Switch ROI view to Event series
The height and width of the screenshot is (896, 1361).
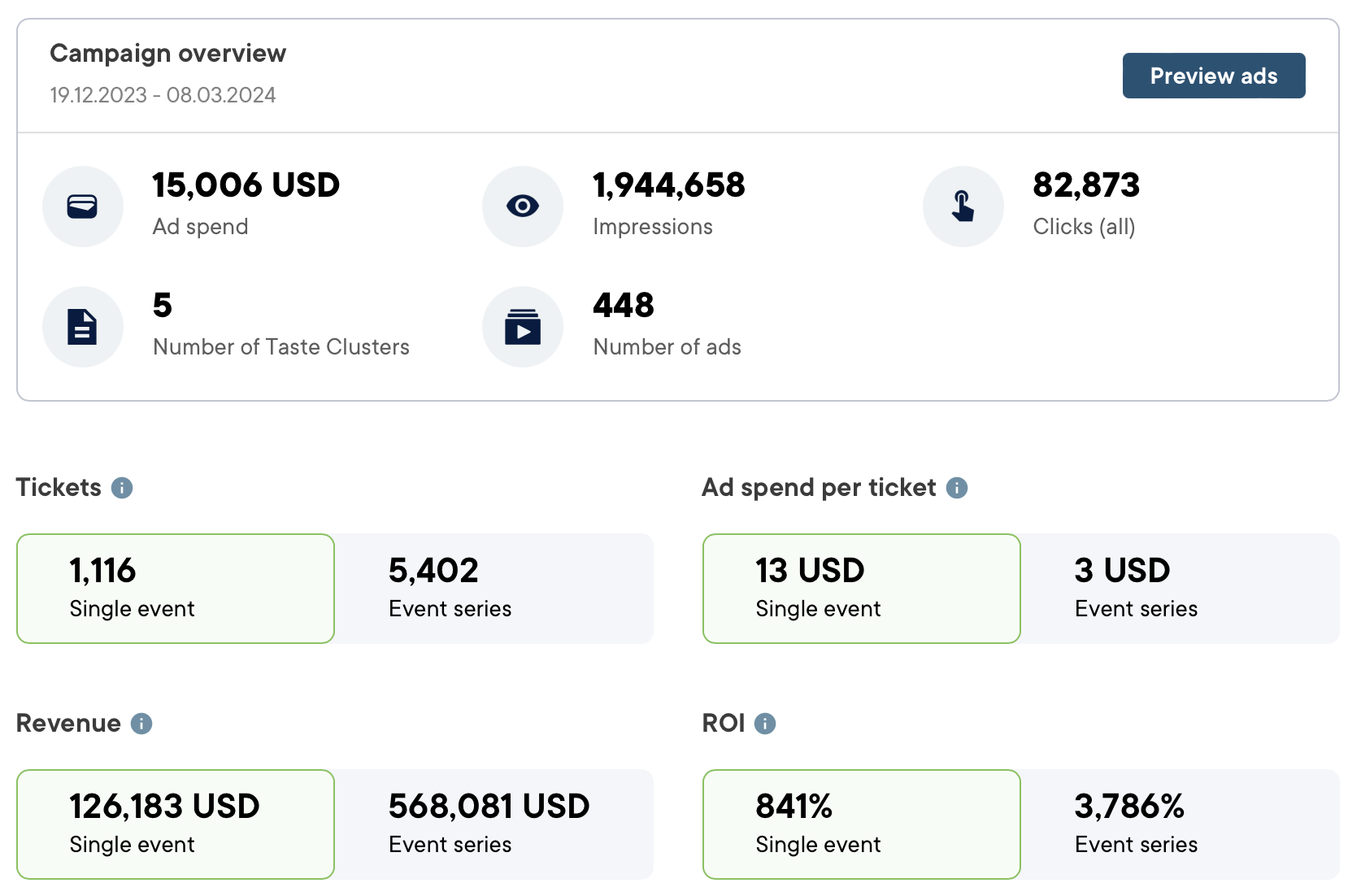tap(1181, 824)
